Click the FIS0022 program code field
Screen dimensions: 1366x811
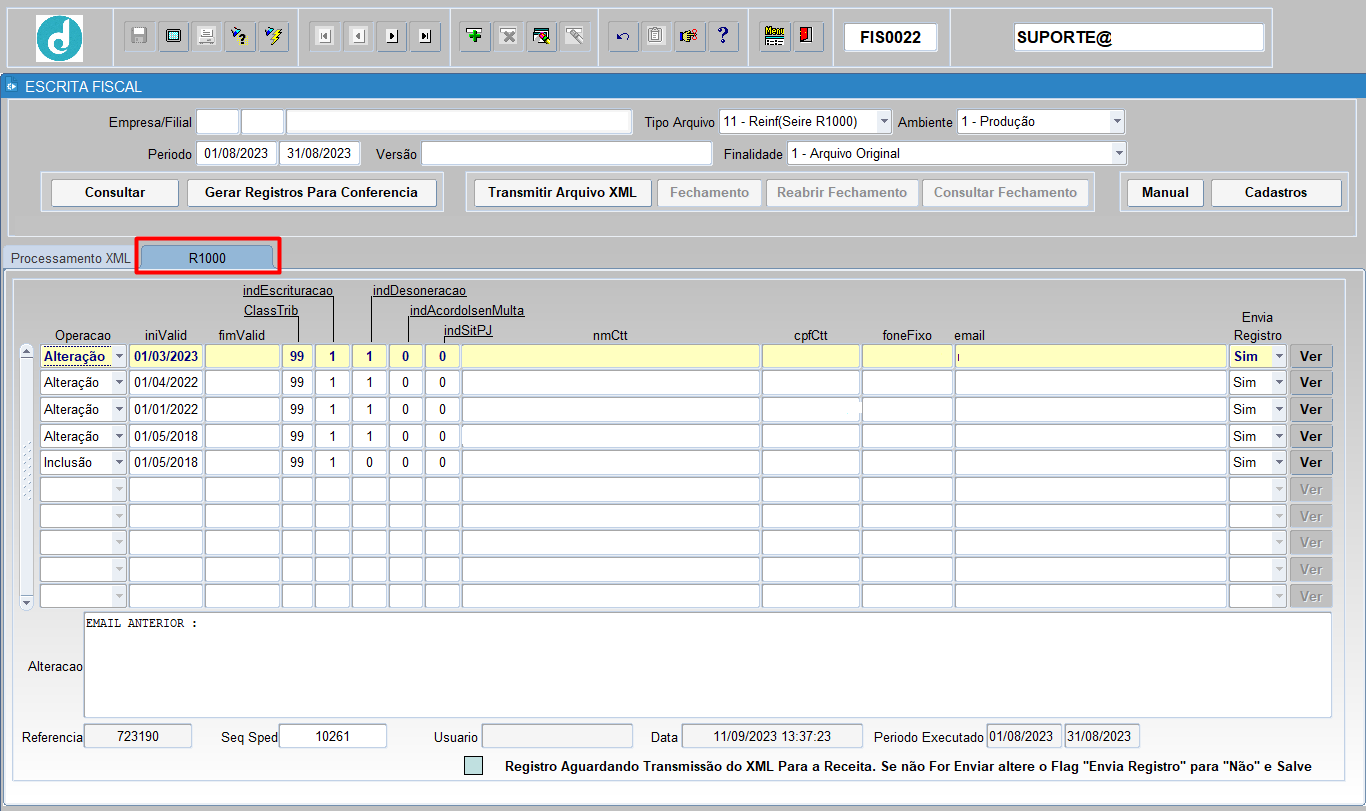[x=890, y=38]
